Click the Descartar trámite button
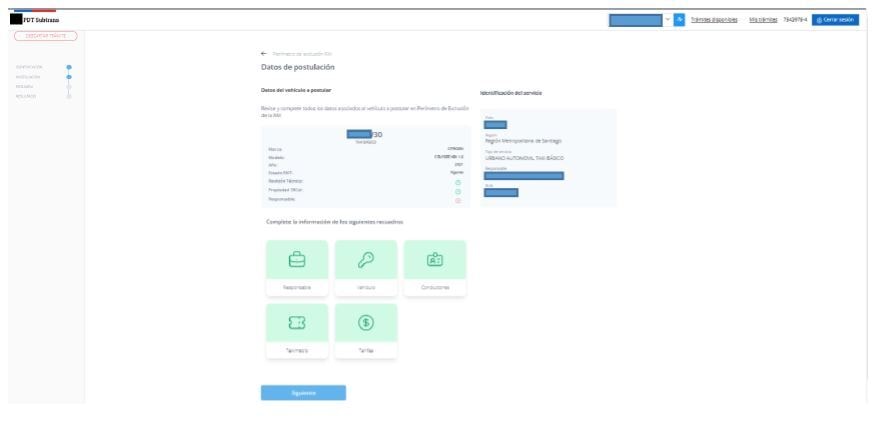This screenshot has width=874, height=426. coord(46,36)
